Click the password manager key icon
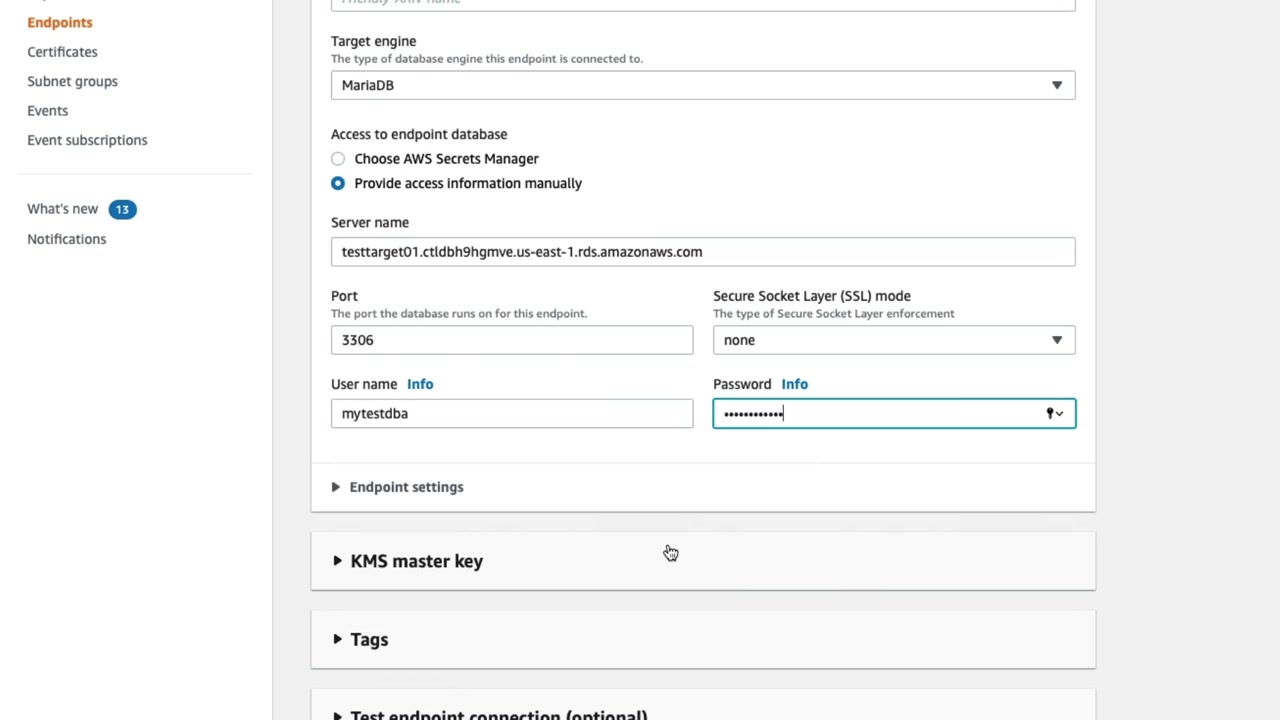 (x=1053, y=413)
